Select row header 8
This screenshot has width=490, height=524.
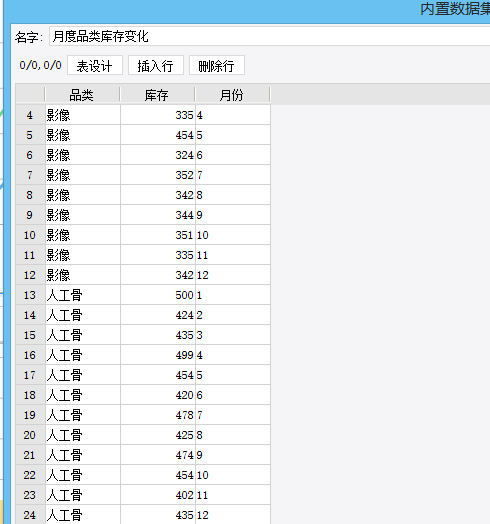(30, 195)
